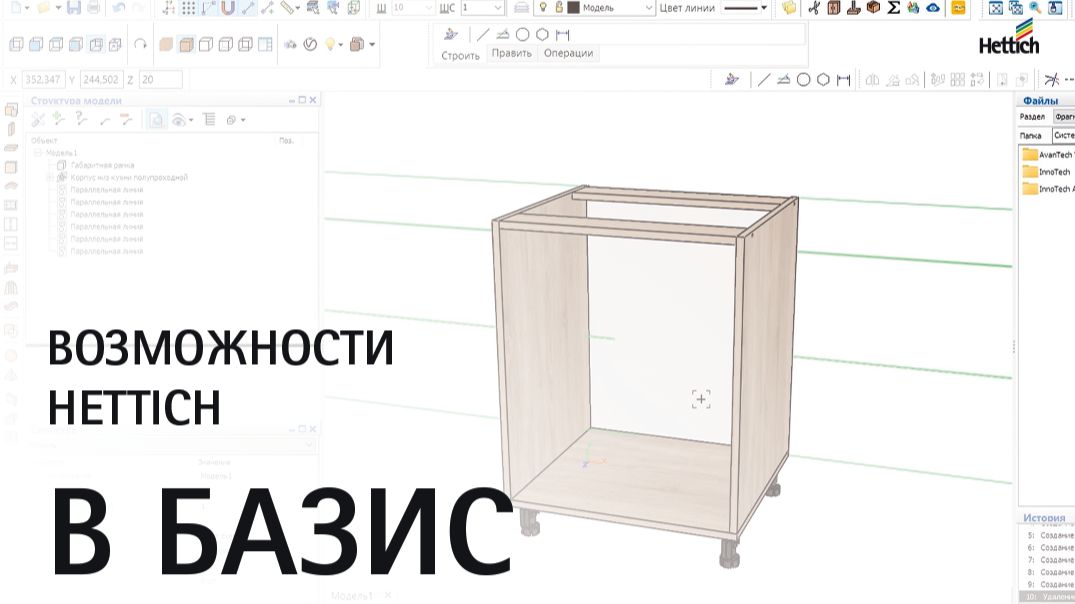
Task: Select the polygon tool in lower toolbar
Action: tap(823, 80)
